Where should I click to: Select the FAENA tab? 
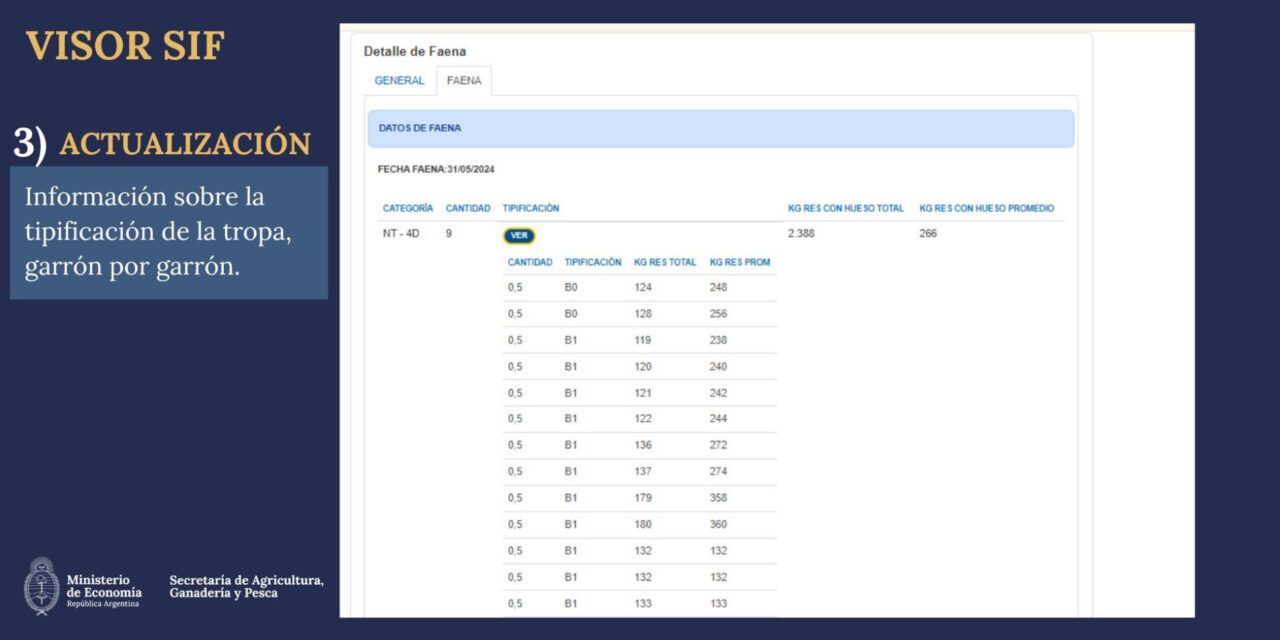pyautogui.click(x=464, y=81)
